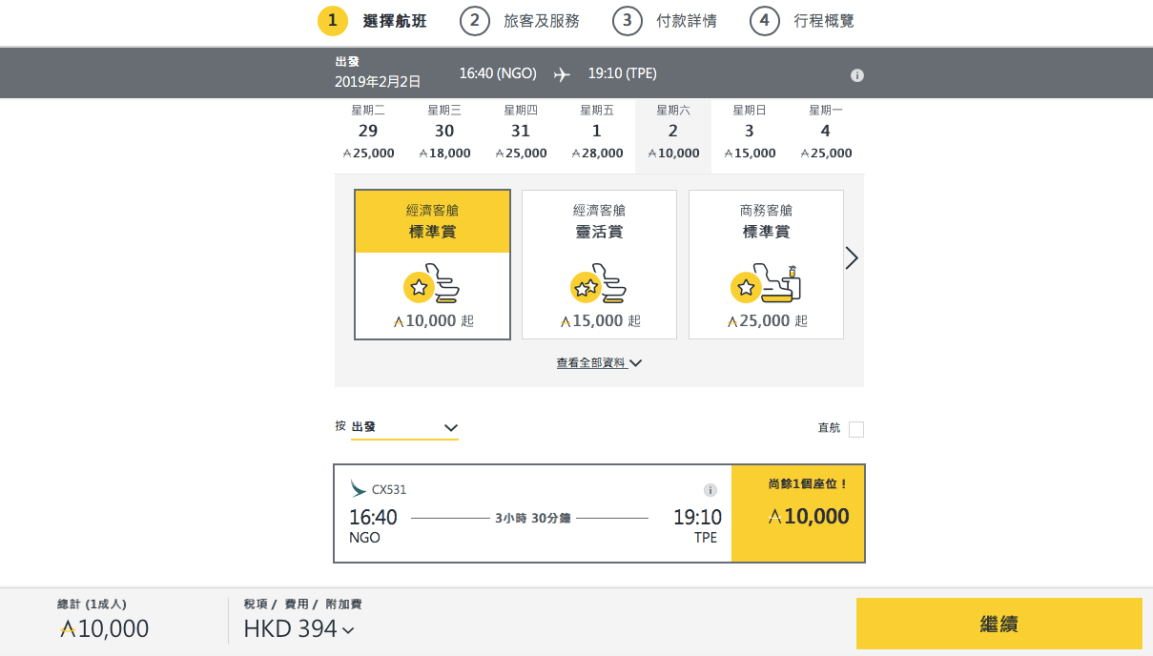Click the info icon in grey flight header
1153x656 pixels.
coord(857,75)
